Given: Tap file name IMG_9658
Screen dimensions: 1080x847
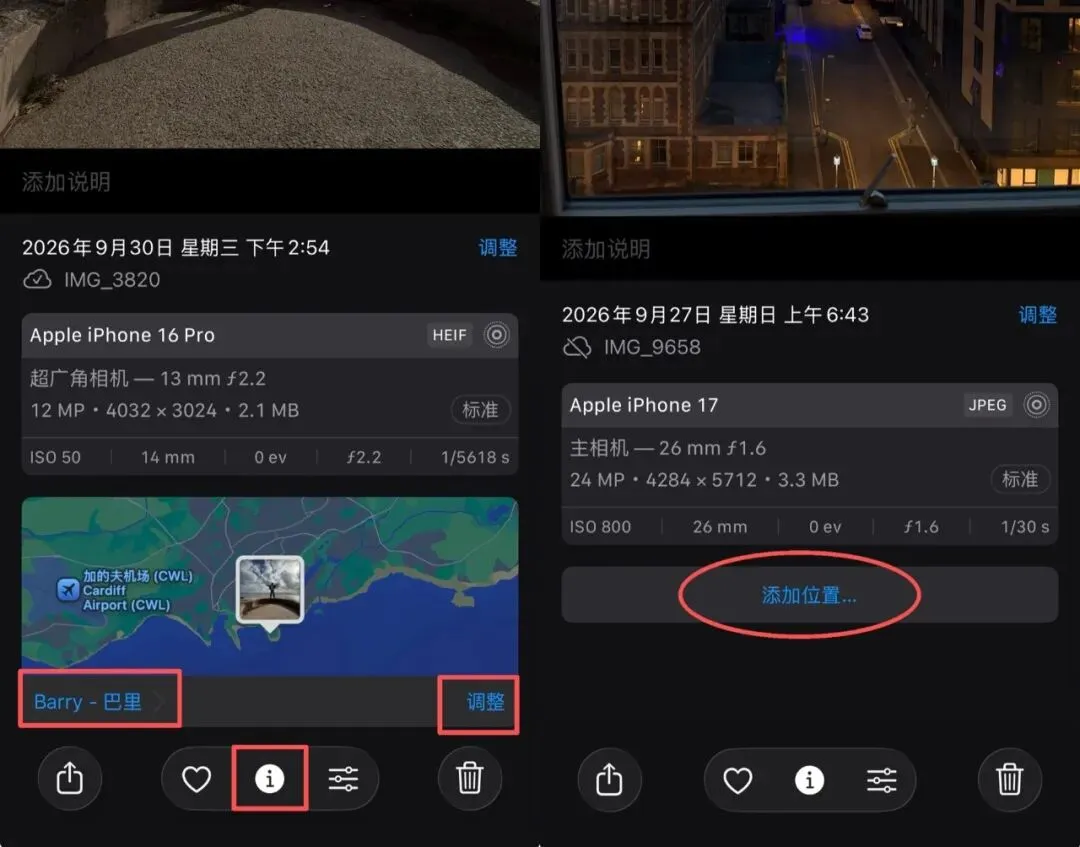Looking at the screenshot, I should tap(652, 347).
